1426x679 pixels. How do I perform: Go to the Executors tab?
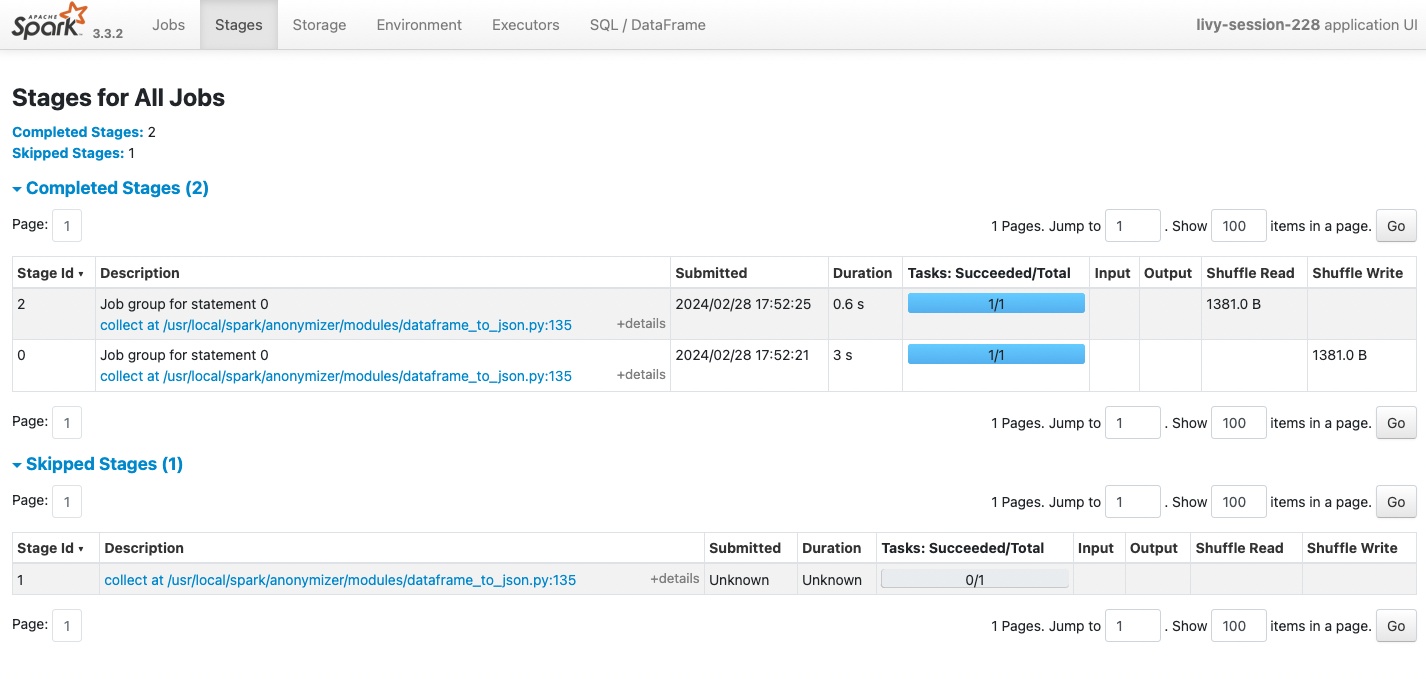tap(525, 25)
